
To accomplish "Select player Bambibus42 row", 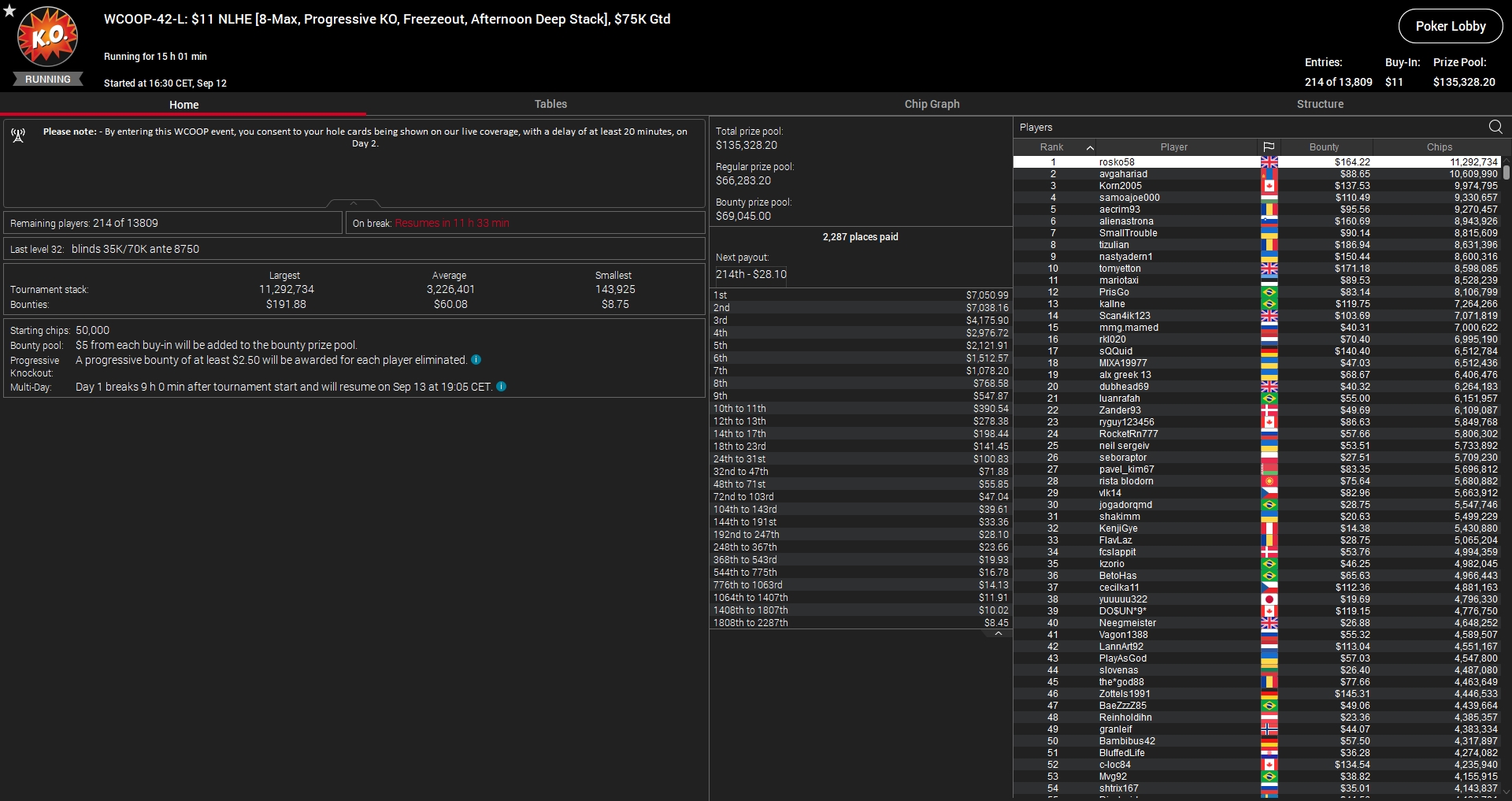I will 1257,741.
